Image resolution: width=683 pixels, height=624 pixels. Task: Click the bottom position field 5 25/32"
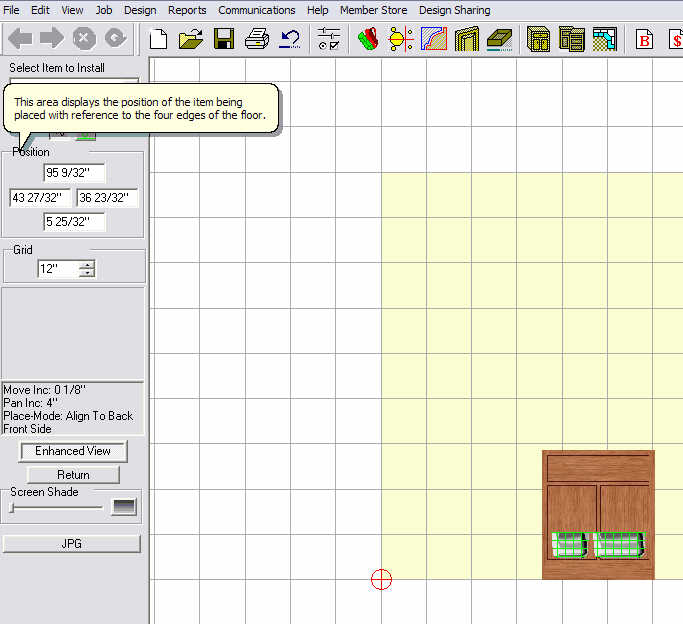[74, 222]
